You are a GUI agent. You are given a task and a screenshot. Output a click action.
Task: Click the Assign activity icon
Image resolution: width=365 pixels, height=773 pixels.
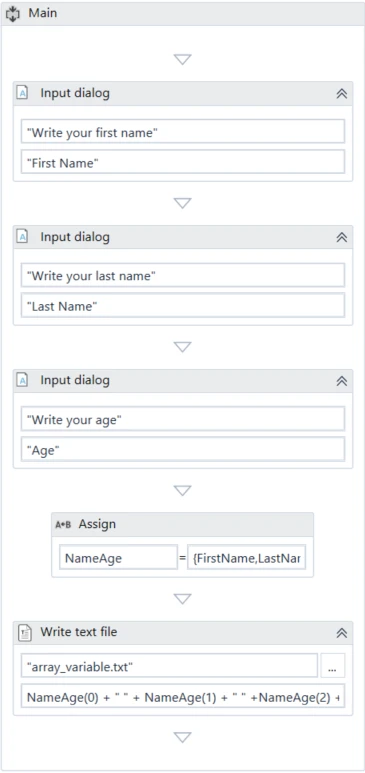63,525
